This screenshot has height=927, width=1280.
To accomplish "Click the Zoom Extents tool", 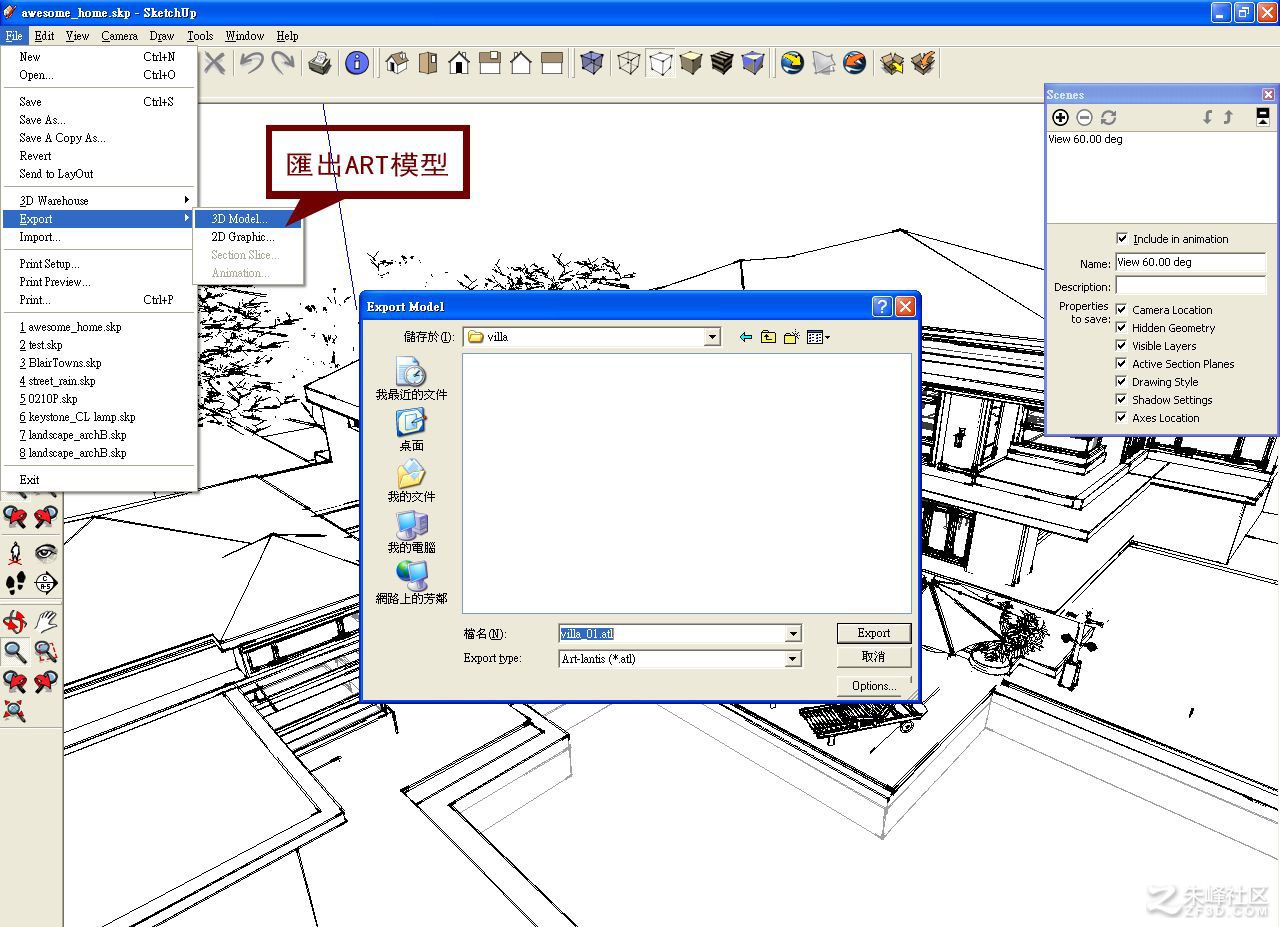I will point(15,712).
